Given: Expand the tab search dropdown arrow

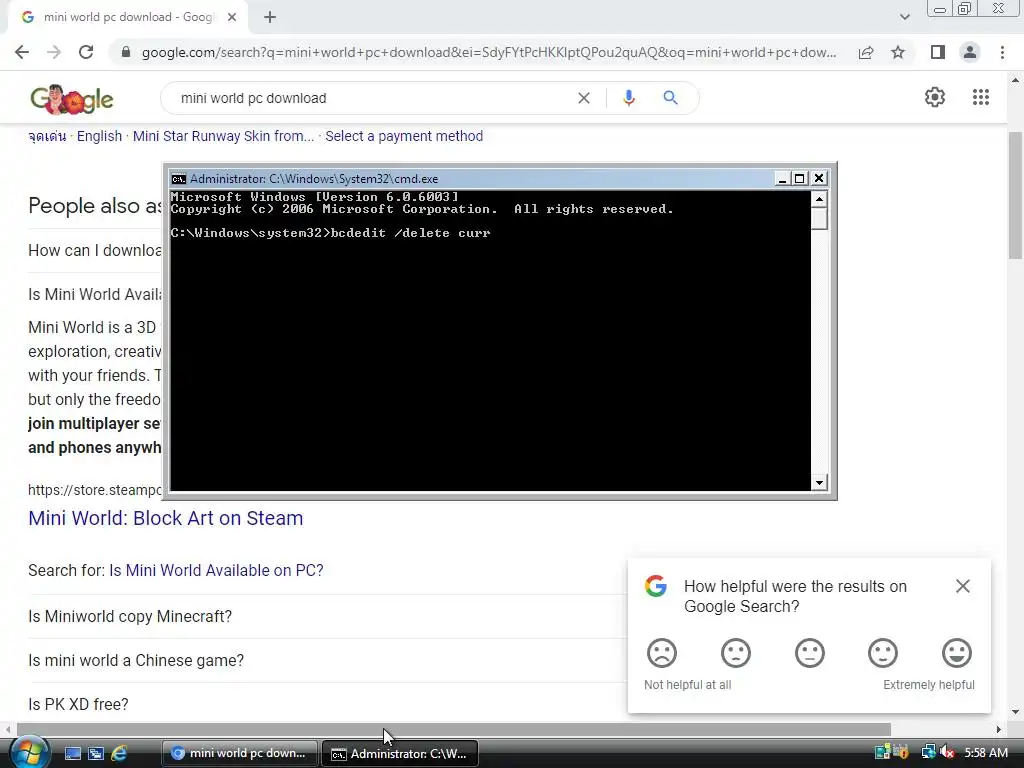Looking at the screenshot, I should (x=904, y=17).
